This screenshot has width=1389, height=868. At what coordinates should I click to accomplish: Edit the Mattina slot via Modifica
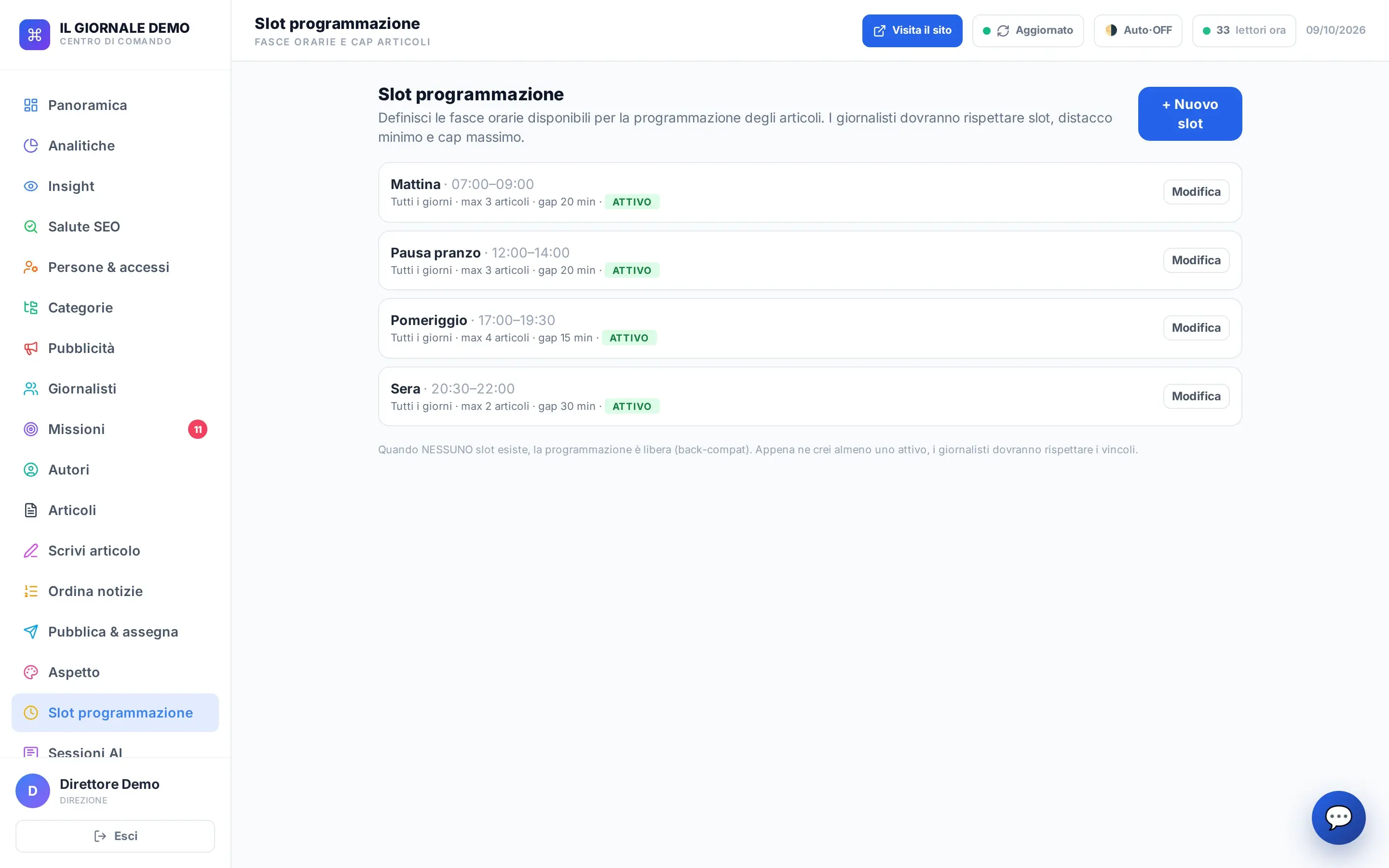[1196, 192]
